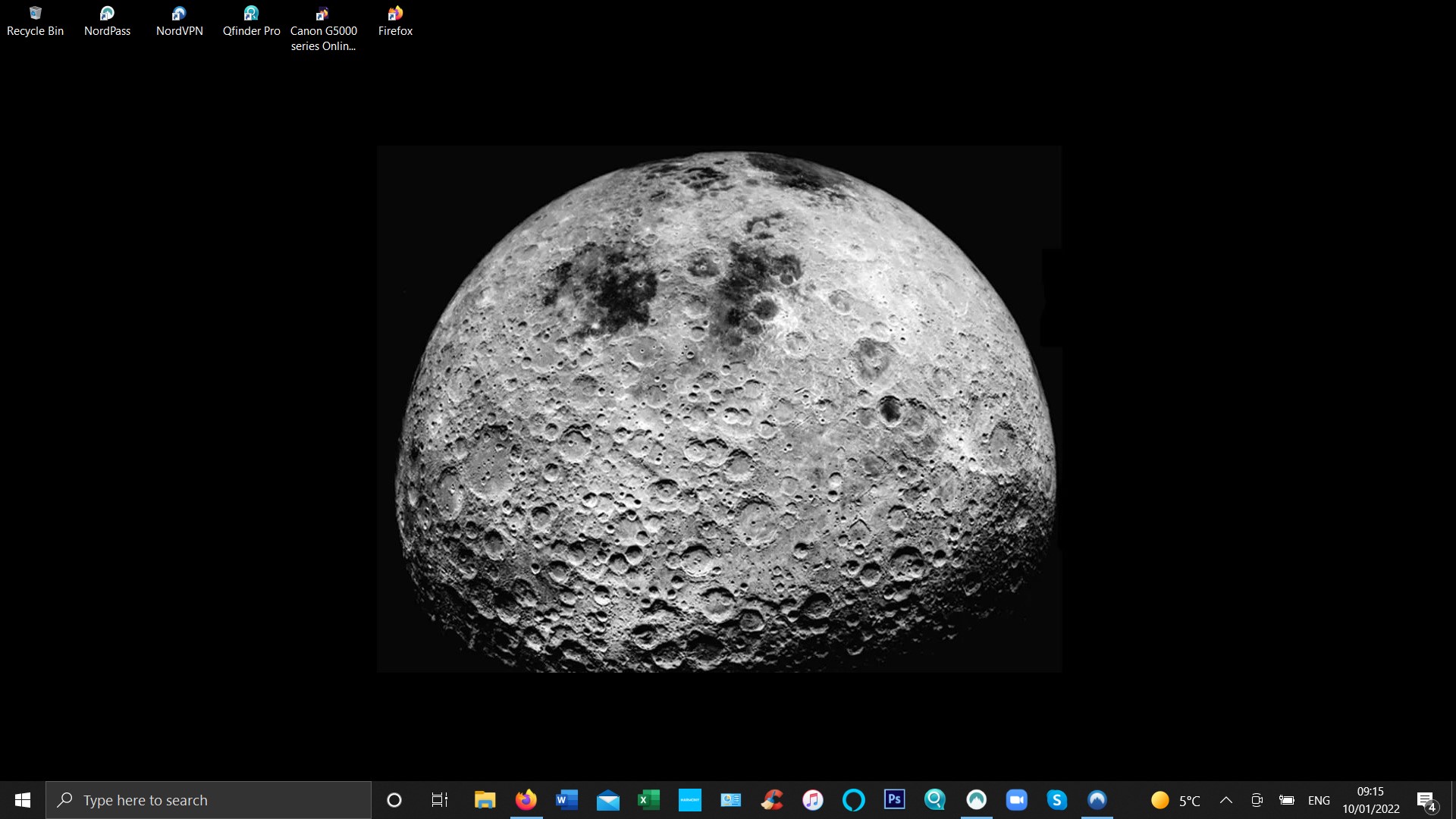Open File Explorer from taskbar
This screenshot has width=1456, height=819.
pyautogui.click(x=485, y=800)
